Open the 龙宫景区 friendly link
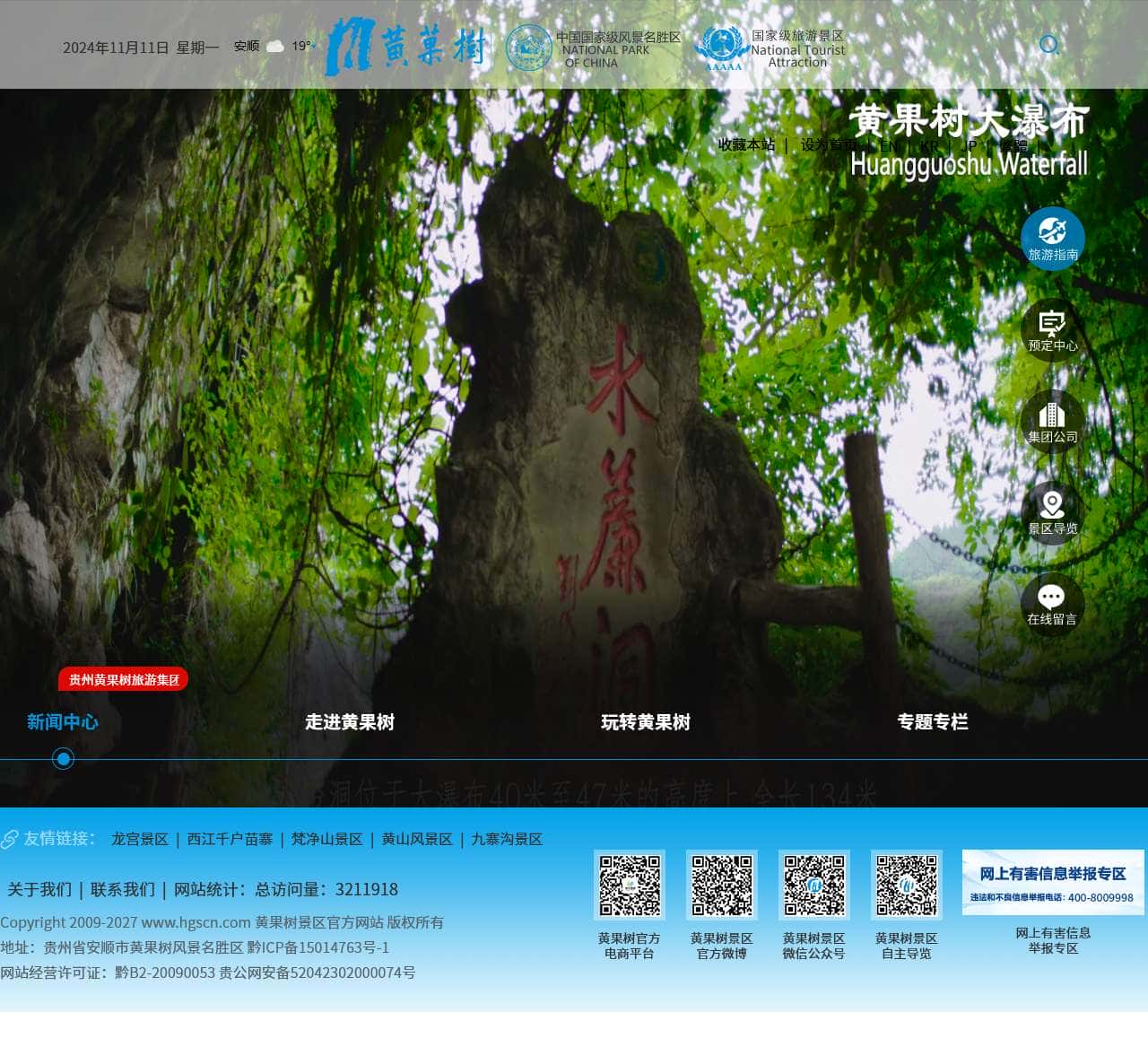 point(140,839)
